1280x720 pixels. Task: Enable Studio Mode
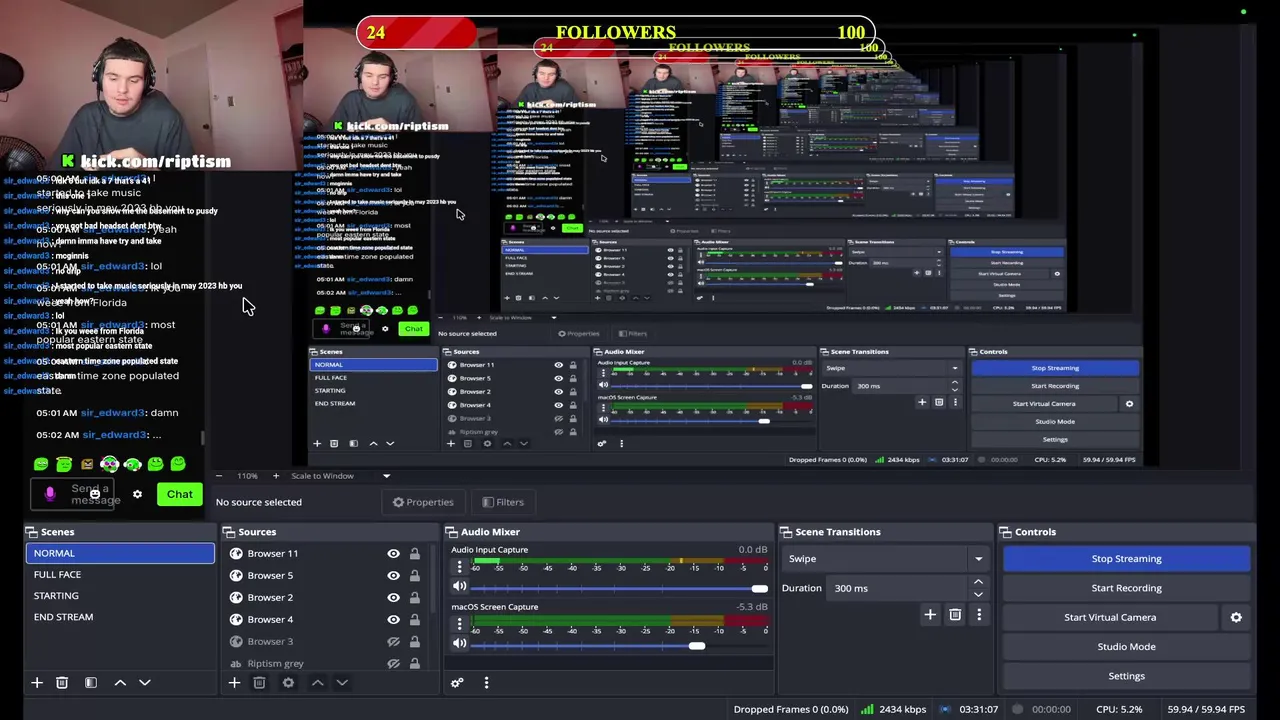pos(1126,646)
